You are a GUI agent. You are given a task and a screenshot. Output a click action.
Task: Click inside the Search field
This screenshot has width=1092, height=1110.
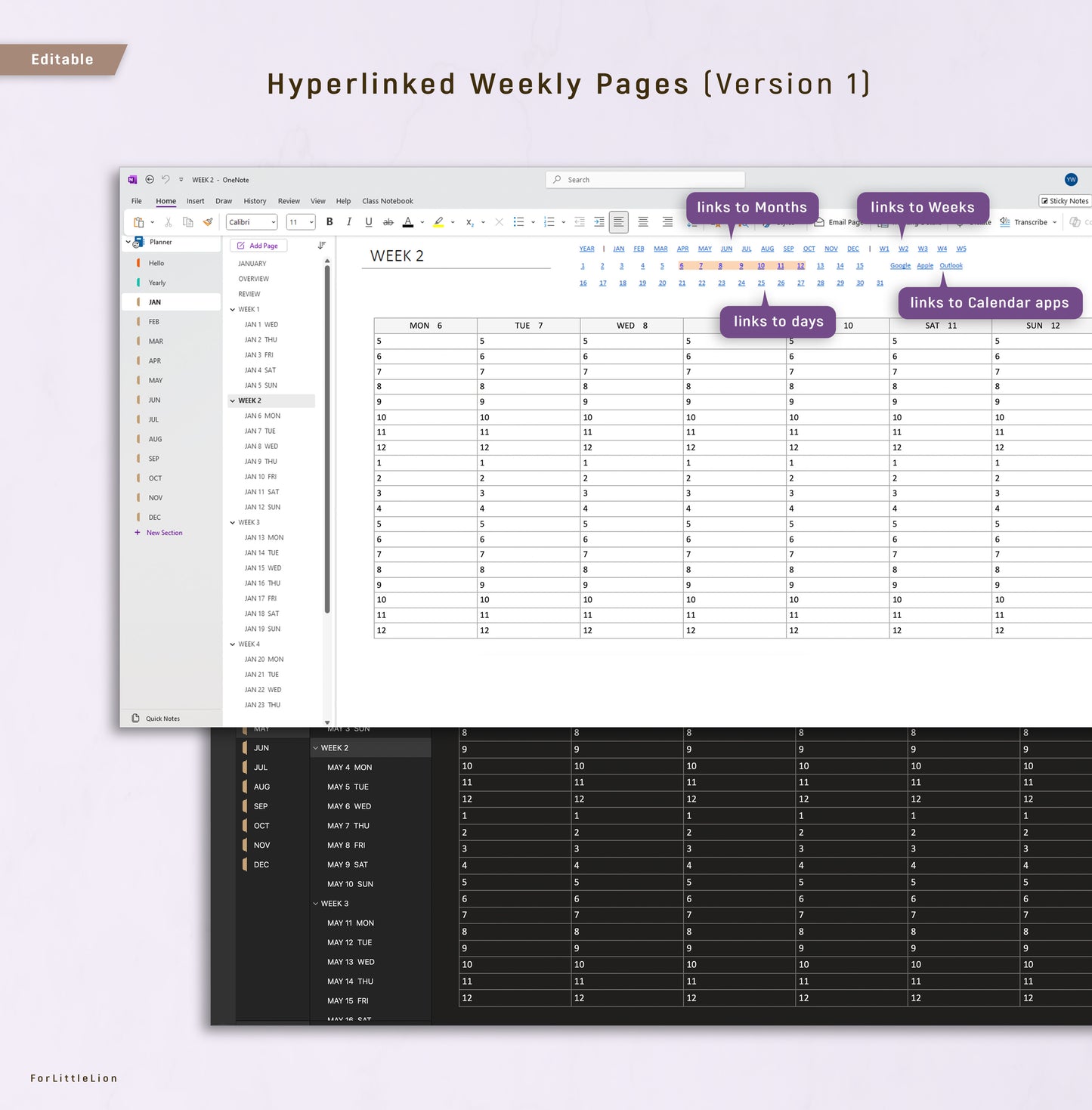(645, 179)
